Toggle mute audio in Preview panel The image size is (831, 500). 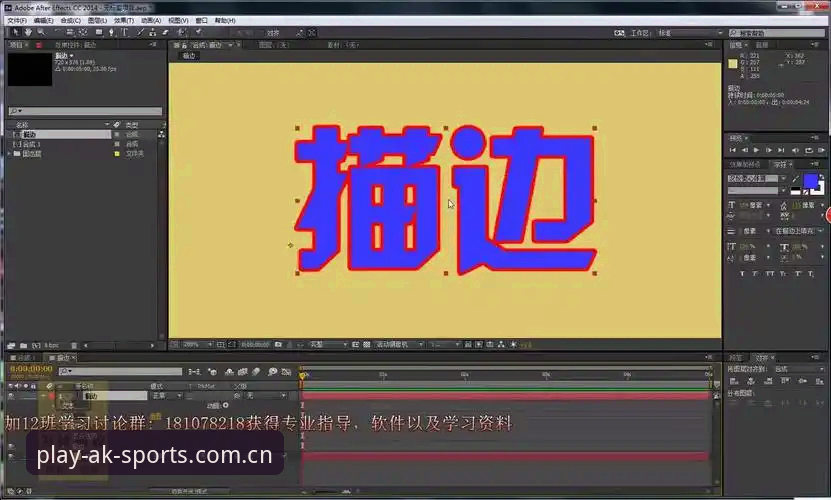(x=795, y=150)
